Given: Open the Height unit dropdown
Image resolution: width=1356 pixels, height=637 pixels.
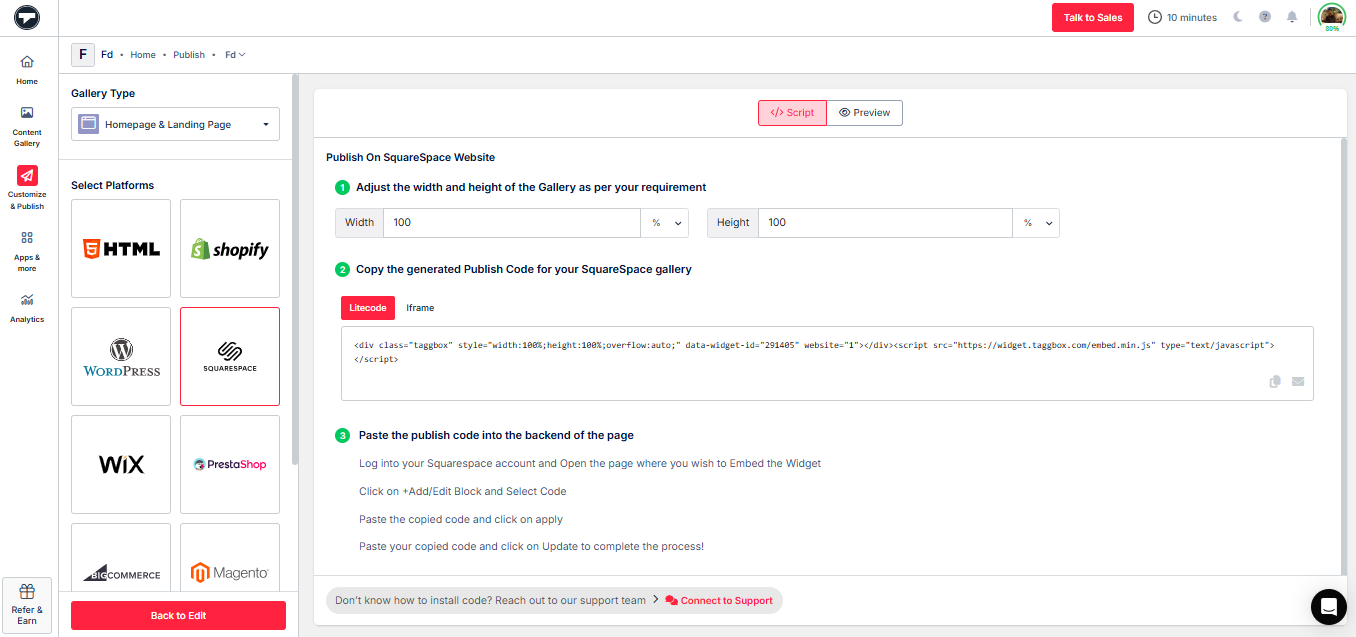Looking at the screenshot, I should [1036, 223].
